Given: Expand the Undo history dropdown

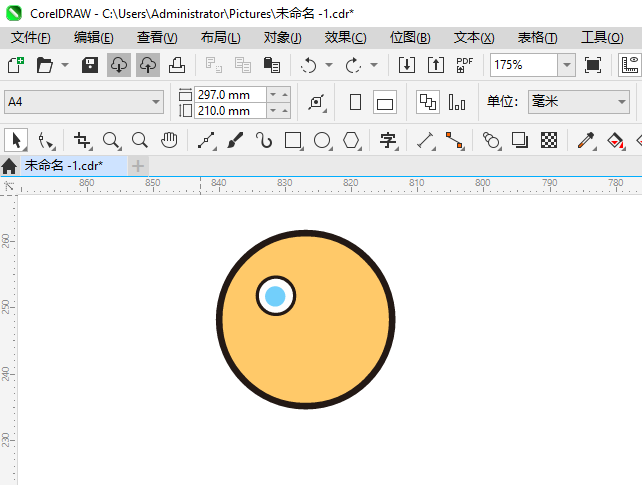Looking at the screenshot, I should tap(329, 65).
